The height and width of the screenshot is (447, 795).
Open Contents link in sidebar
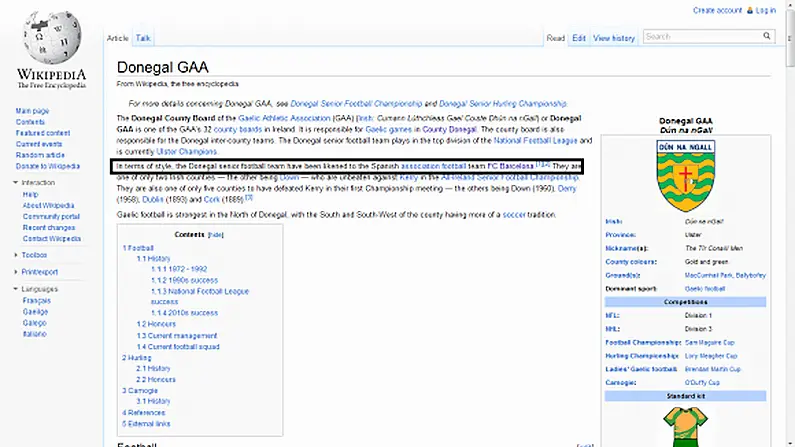pos(30,122)
